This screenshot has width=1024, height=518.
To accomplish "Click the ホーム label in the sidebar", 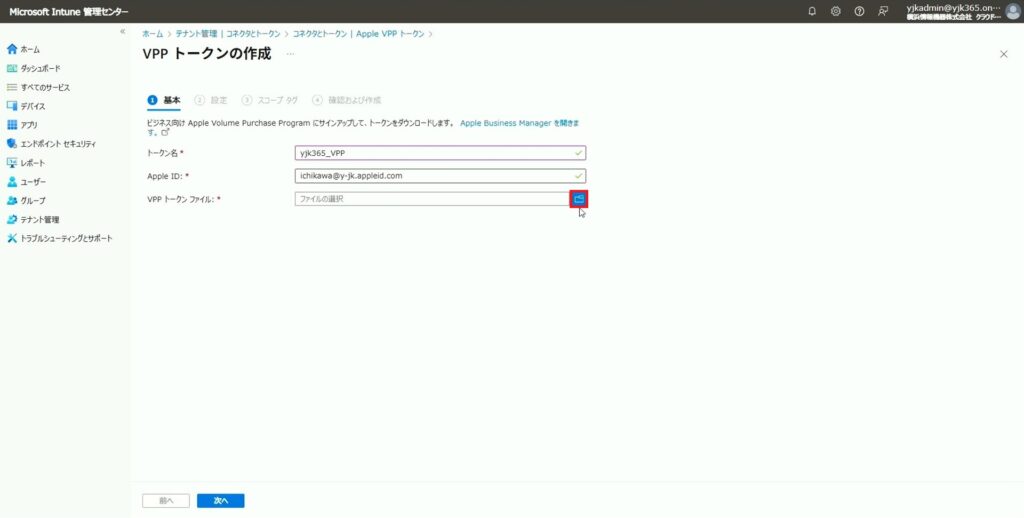I will 30,49.
